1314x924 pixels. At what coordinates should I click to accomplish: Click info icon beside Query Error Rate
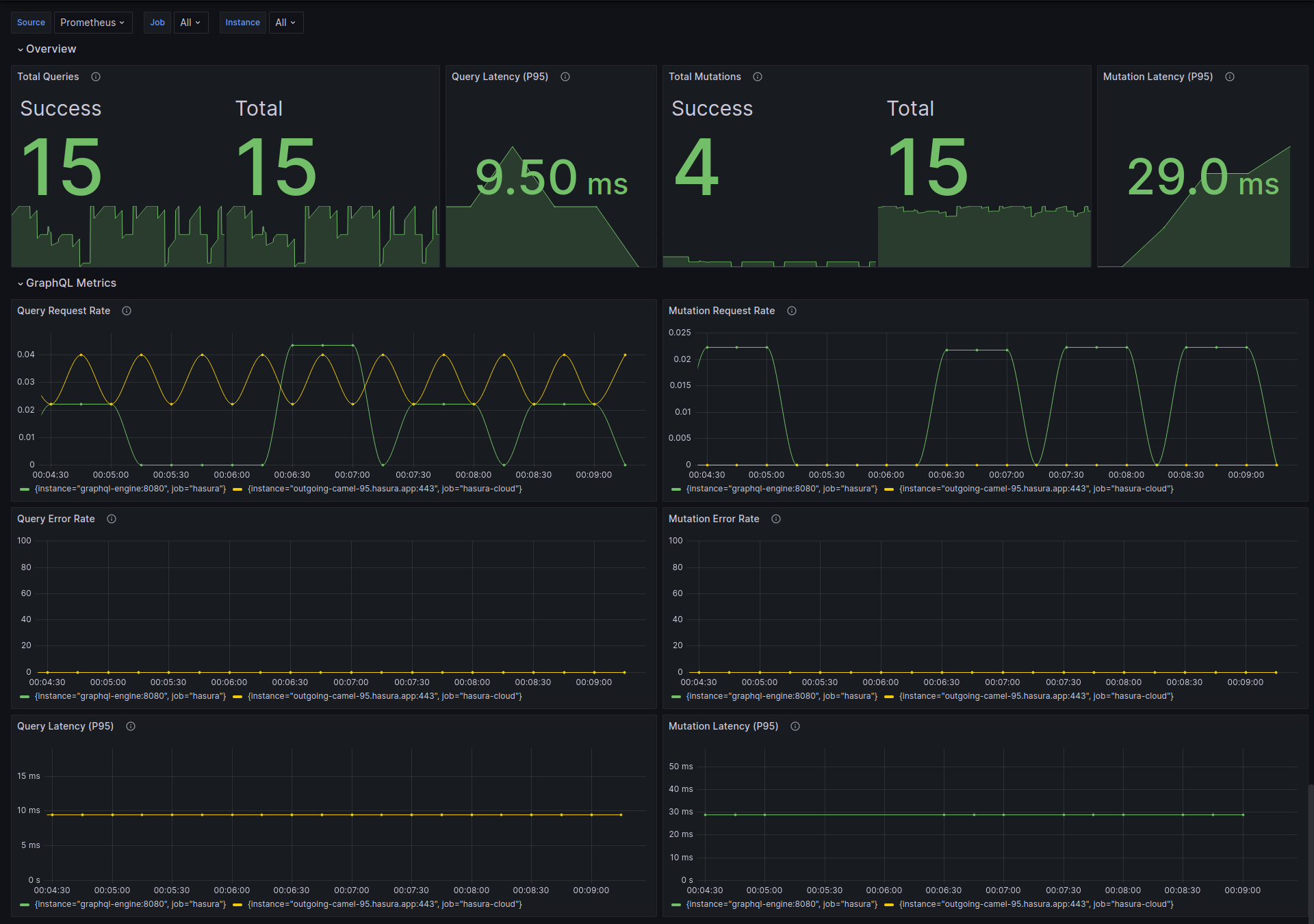point(112,519)
